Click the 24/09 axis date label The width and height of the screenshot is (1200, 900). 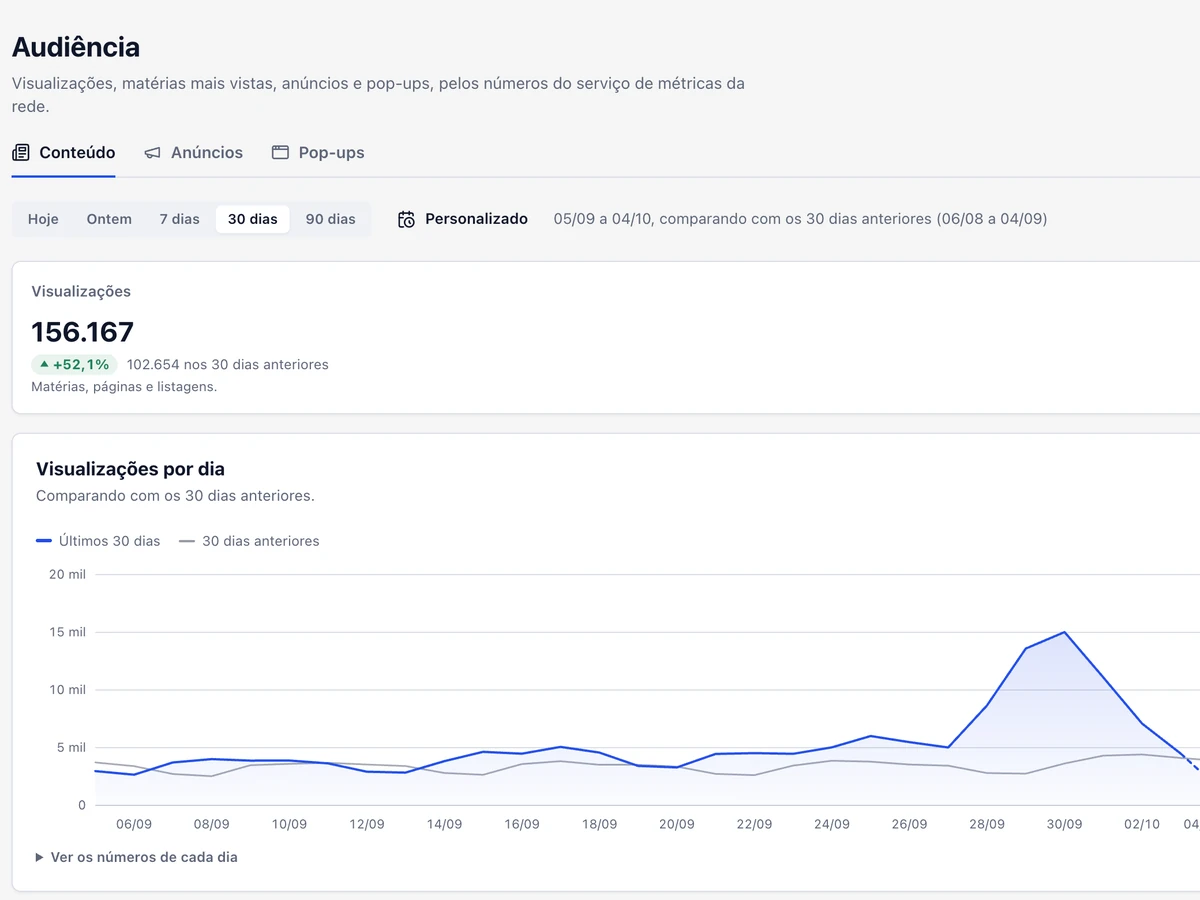point(832,825)
